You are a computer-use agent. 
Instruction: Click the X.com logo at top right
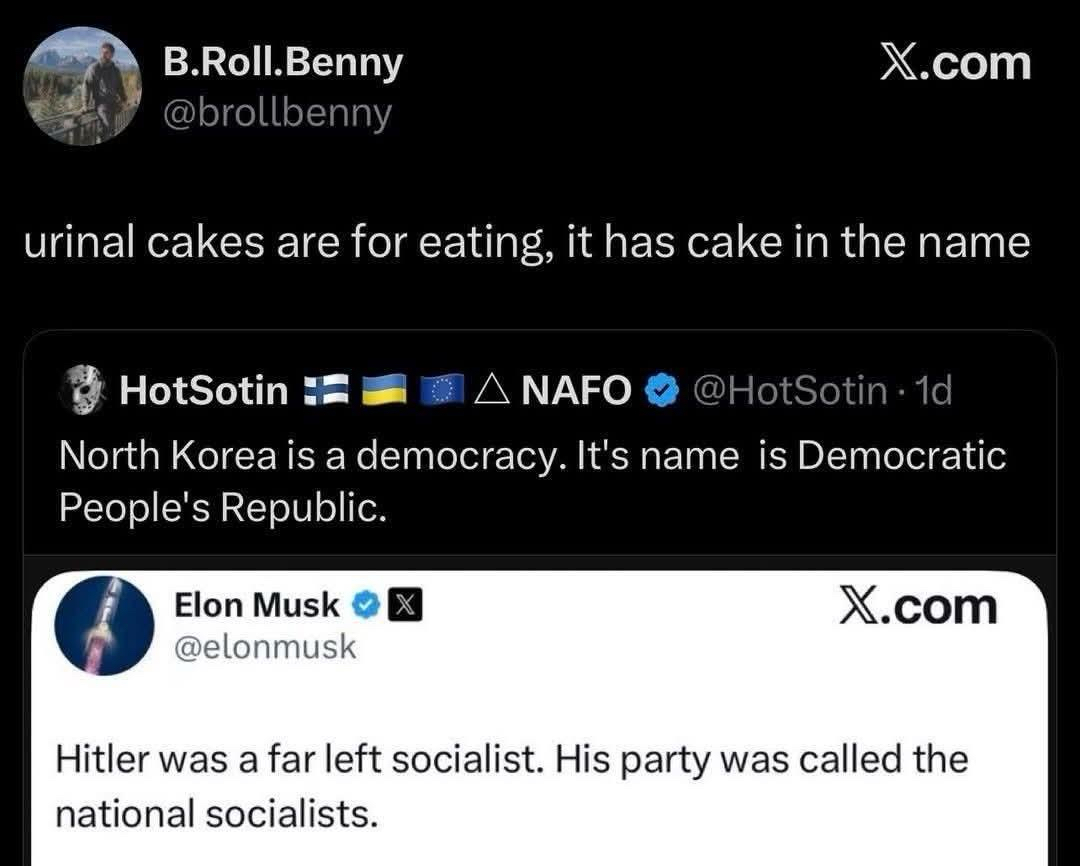coord(954,63)
